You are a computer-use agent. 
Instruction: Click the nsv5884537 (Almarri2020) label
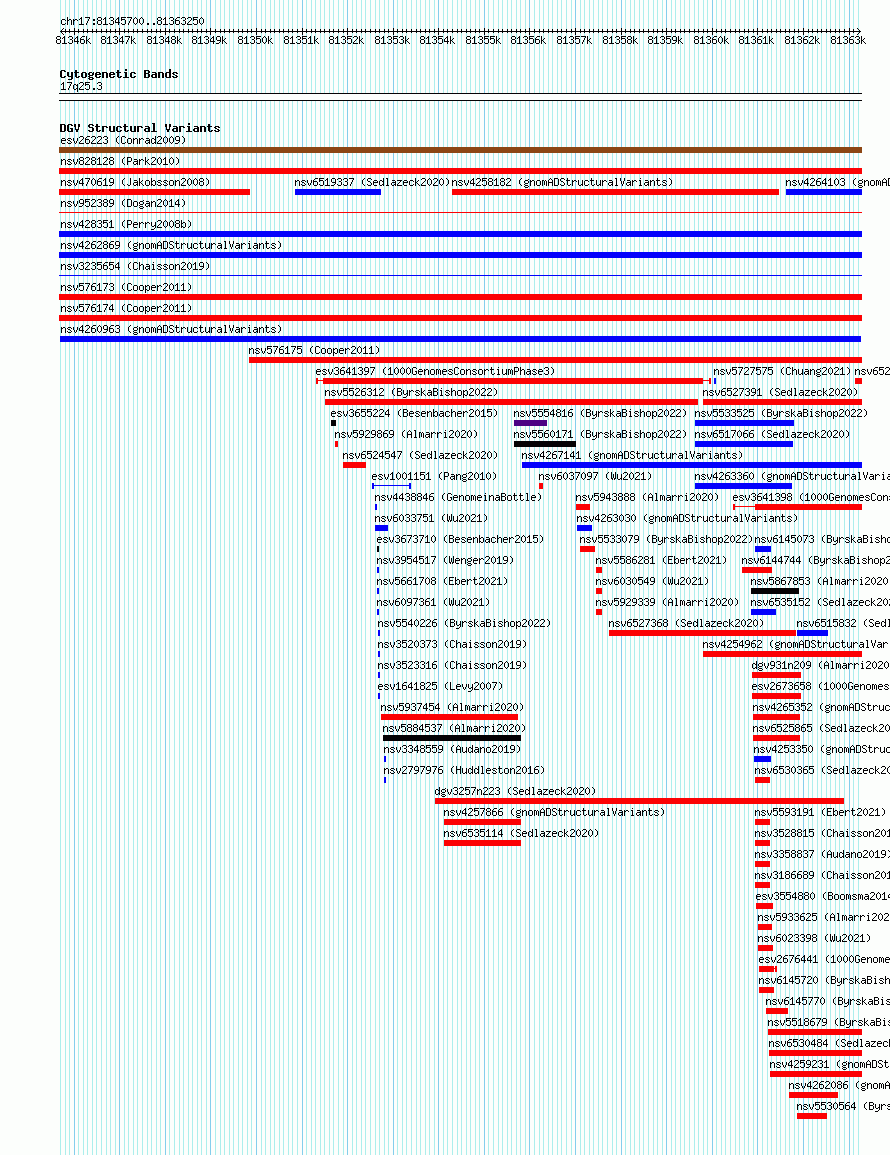(x=455, y=729)
